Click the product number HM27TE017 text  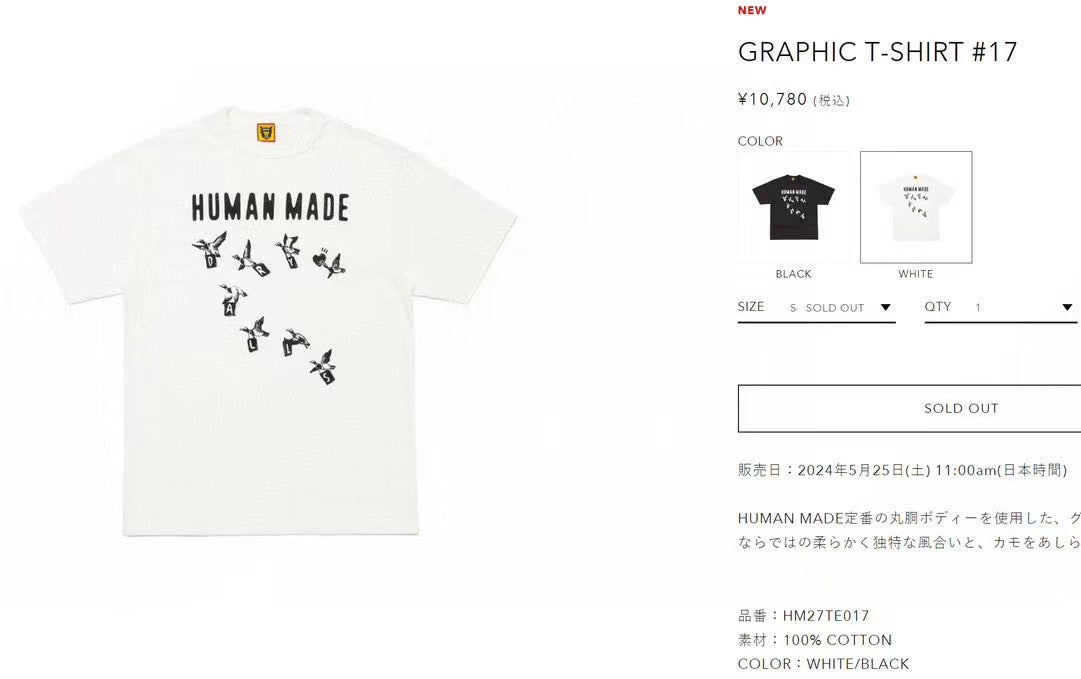(x=826, y=616)
